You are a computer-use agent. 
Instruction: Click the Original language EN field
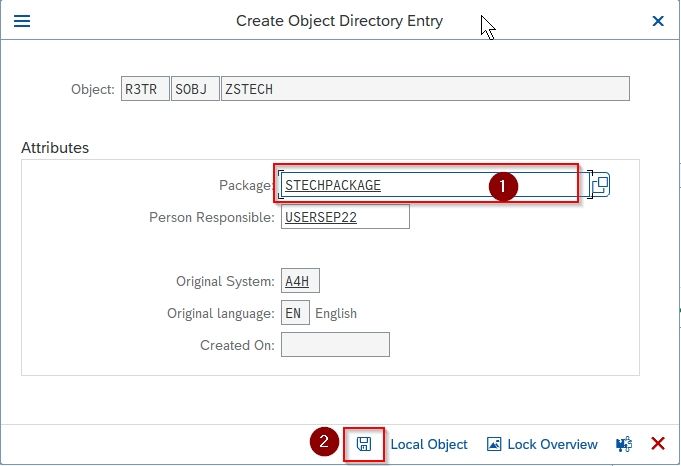pyautogui.click(x=295, y=313)
